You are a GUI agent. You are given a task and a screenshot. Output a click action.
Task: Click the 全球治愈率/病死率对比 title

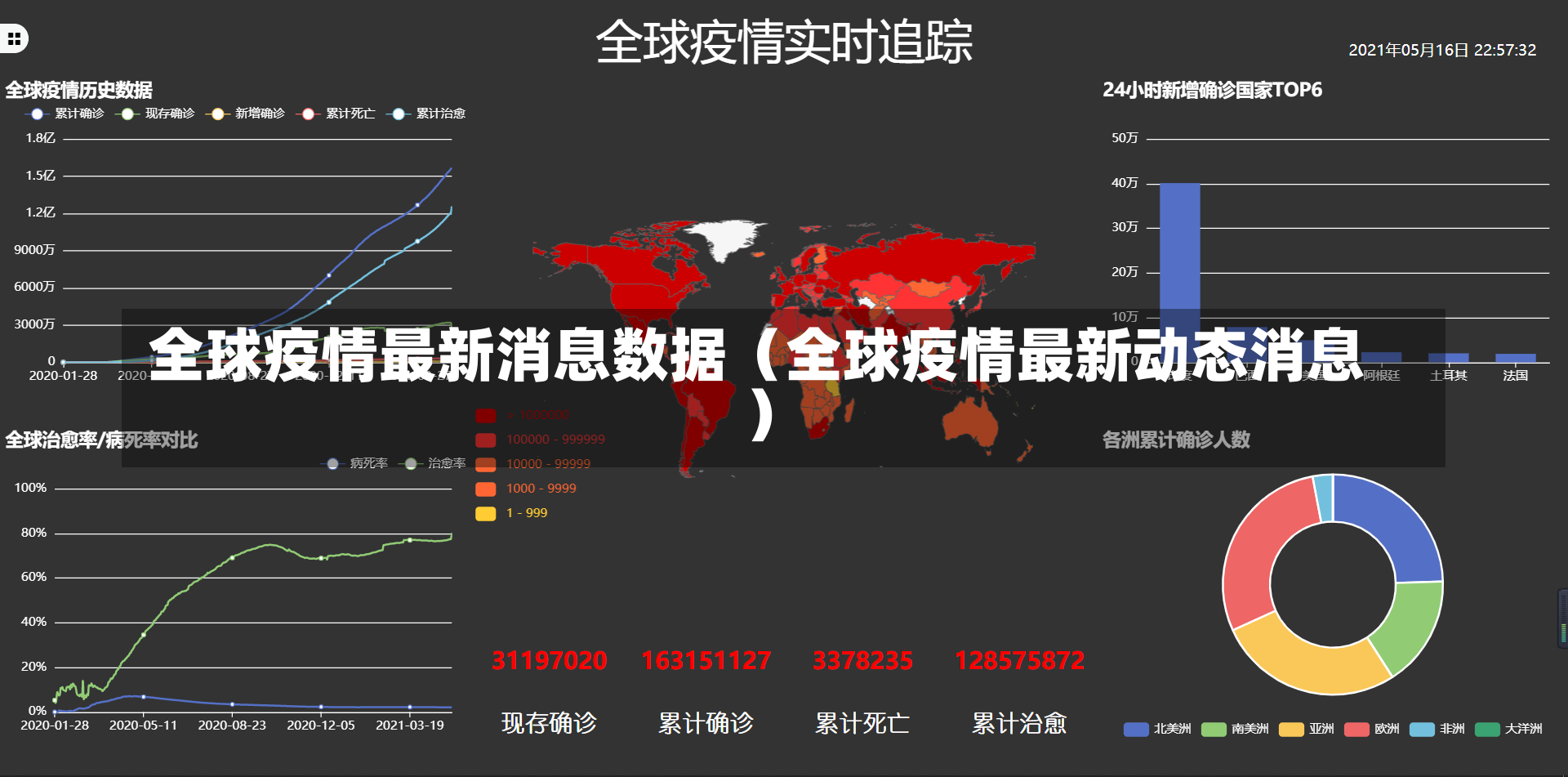pyautogui.click(x=101, y=440)
